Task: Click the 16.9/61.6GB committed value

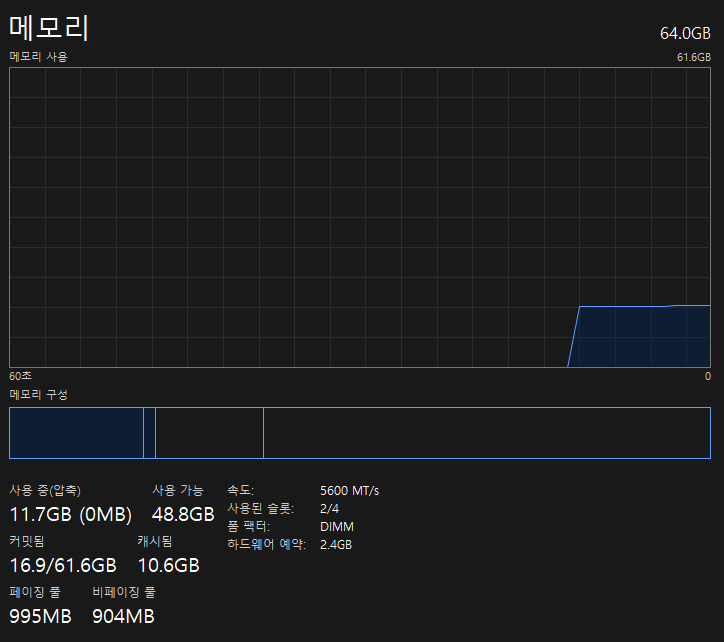Action: (x=63, y=565)
